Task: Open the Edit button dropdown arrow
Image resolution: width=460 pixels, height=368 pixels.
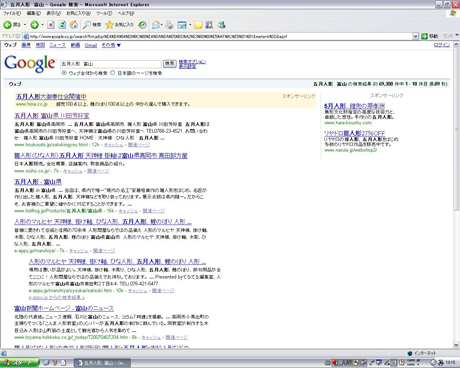Action: [190, 25]
